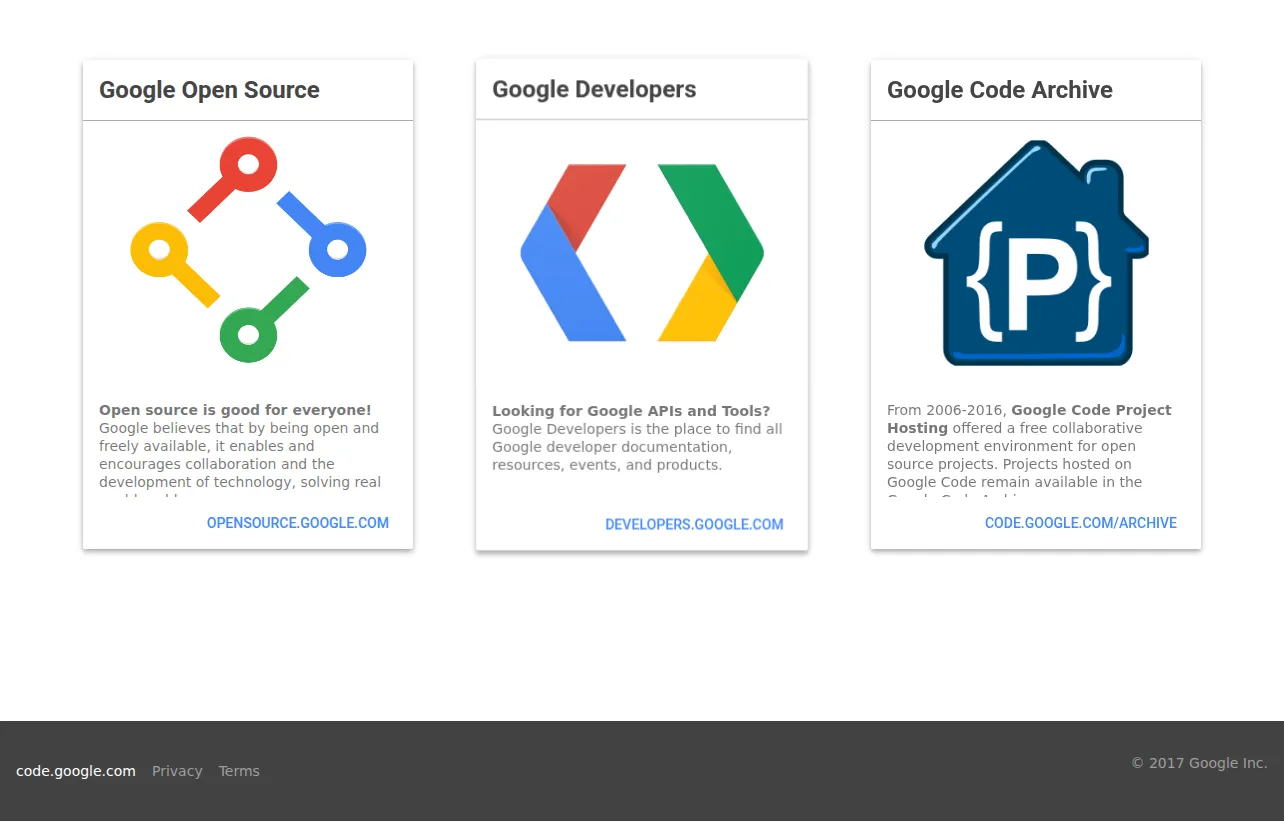This screenshot has height=822, width=1284.
Task: Open the CODE.GOOGLE.COM/ARCHIVE link
Action: click(1081, 523)
